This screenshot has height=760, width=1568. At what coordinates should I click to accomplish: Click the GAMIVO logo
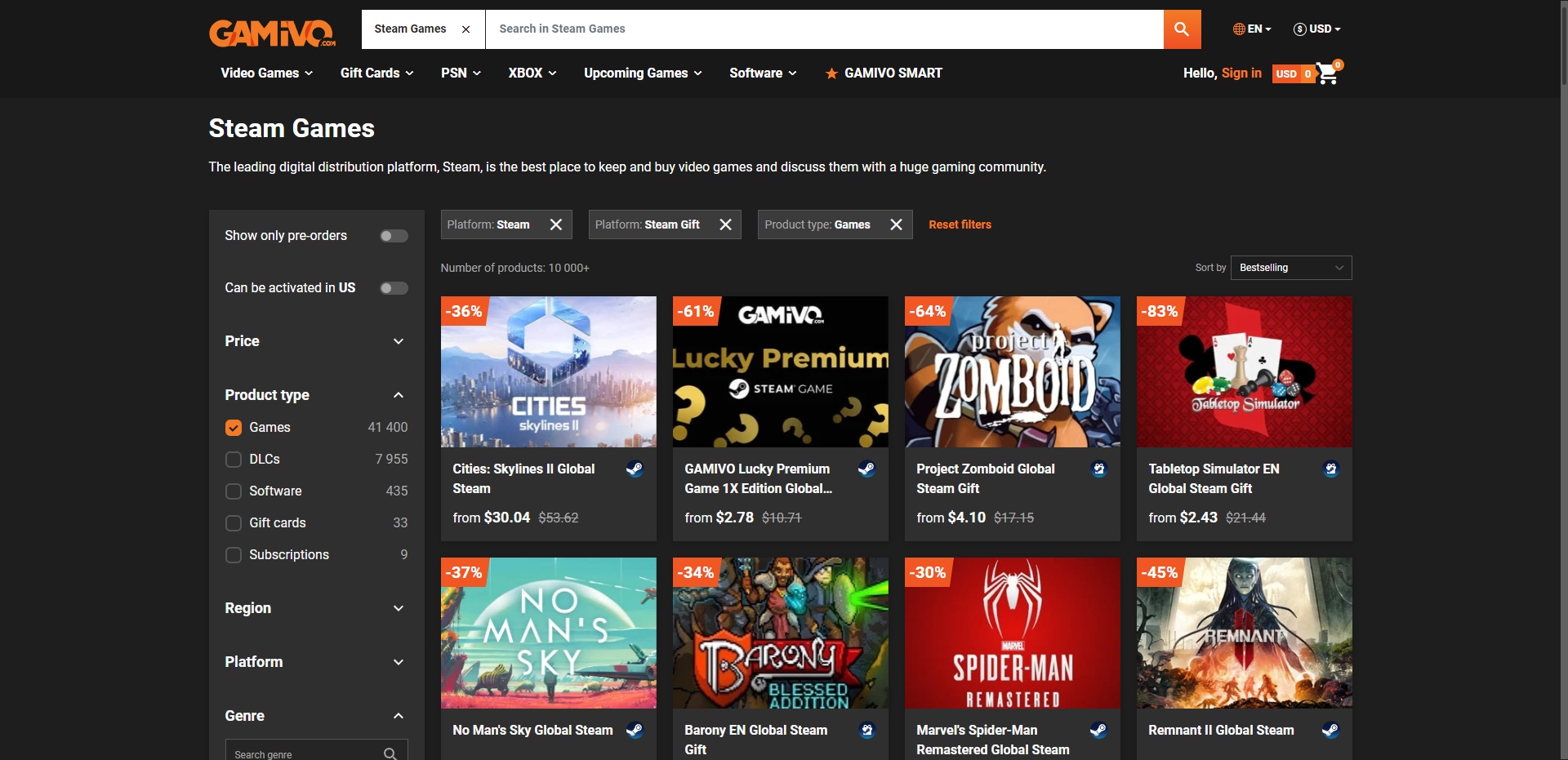pos(272,33)
